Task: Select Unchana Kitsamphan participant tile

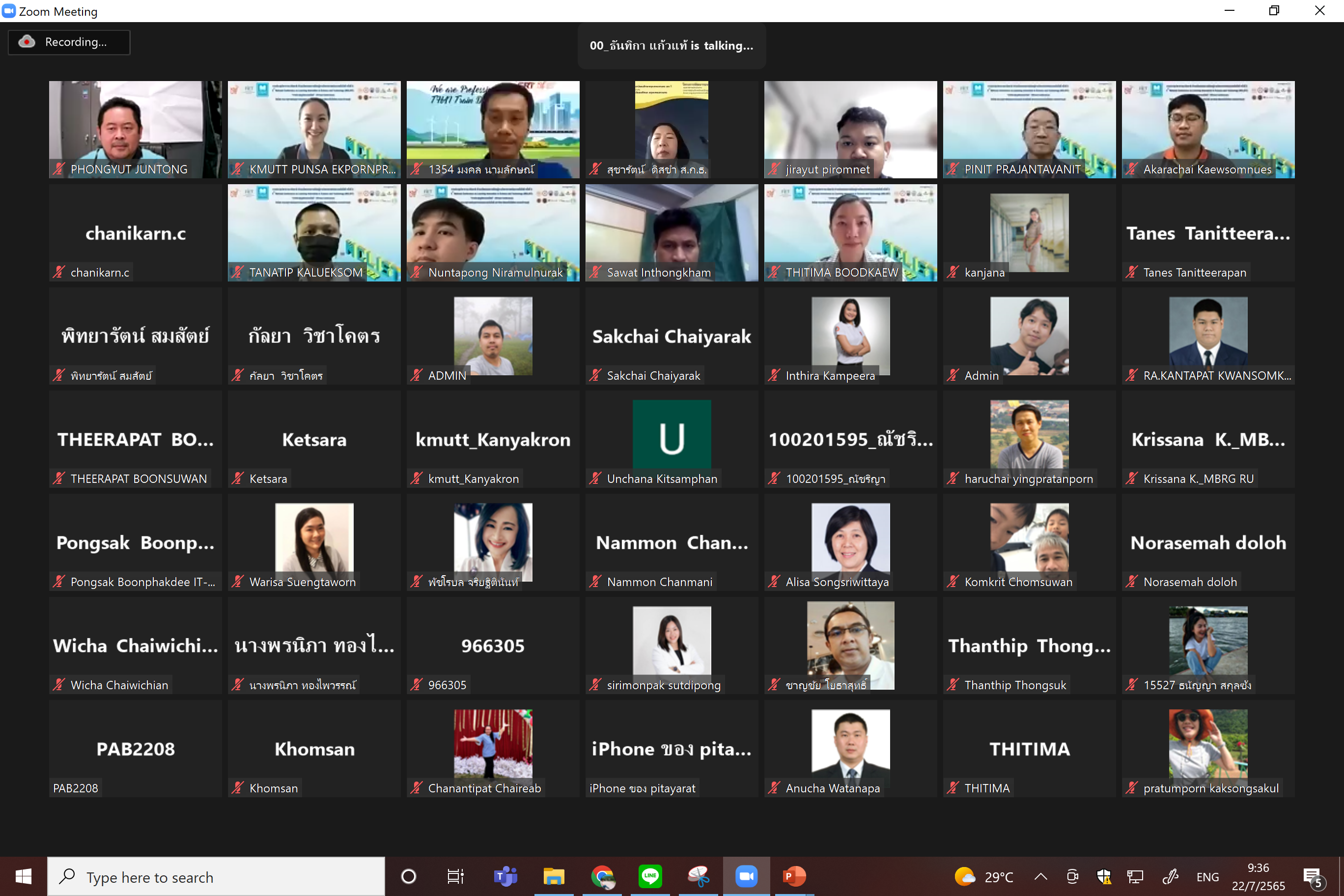Action: point(672,439)
